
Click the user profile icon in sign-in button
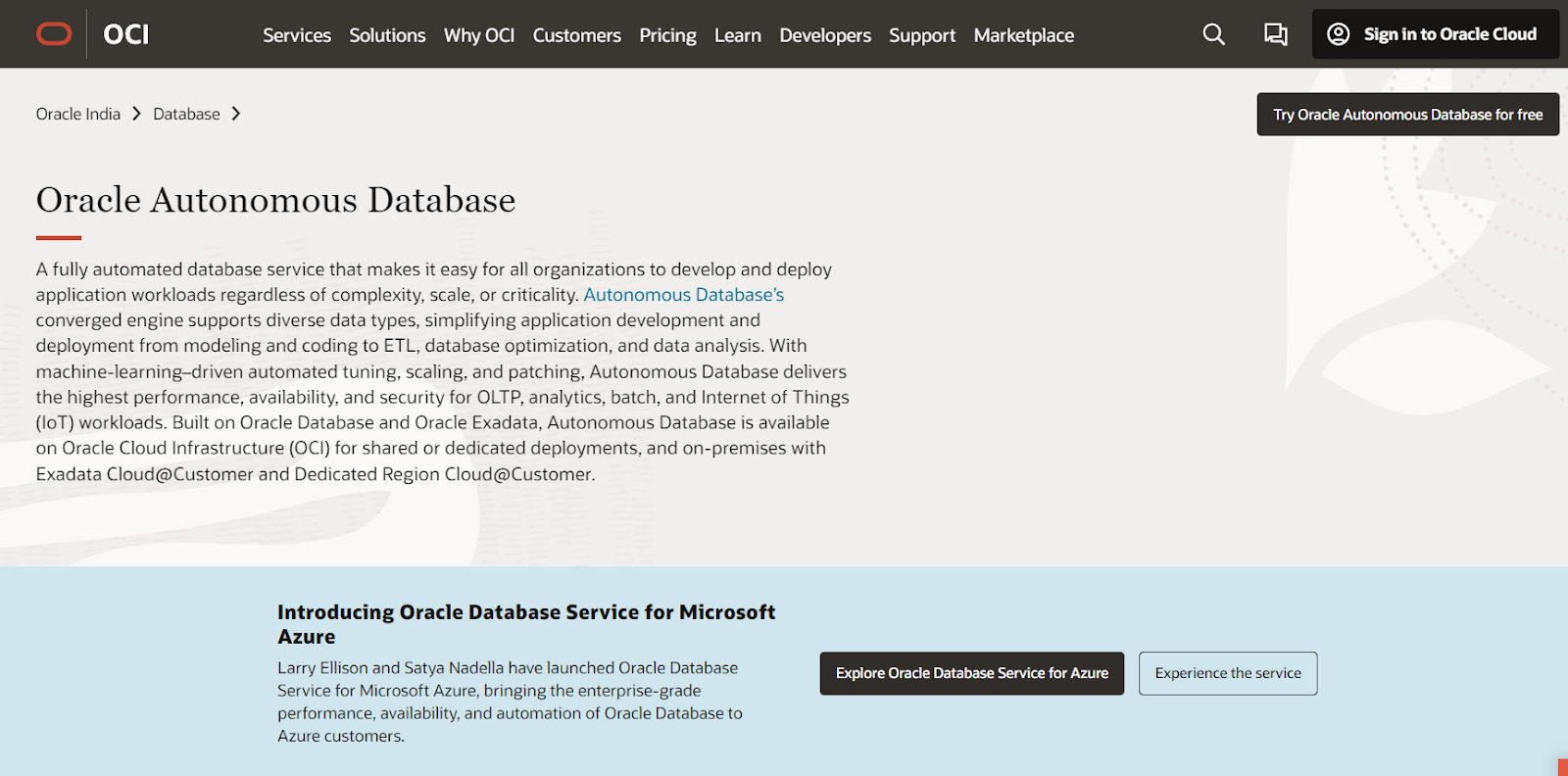(x=1338, y=34)
